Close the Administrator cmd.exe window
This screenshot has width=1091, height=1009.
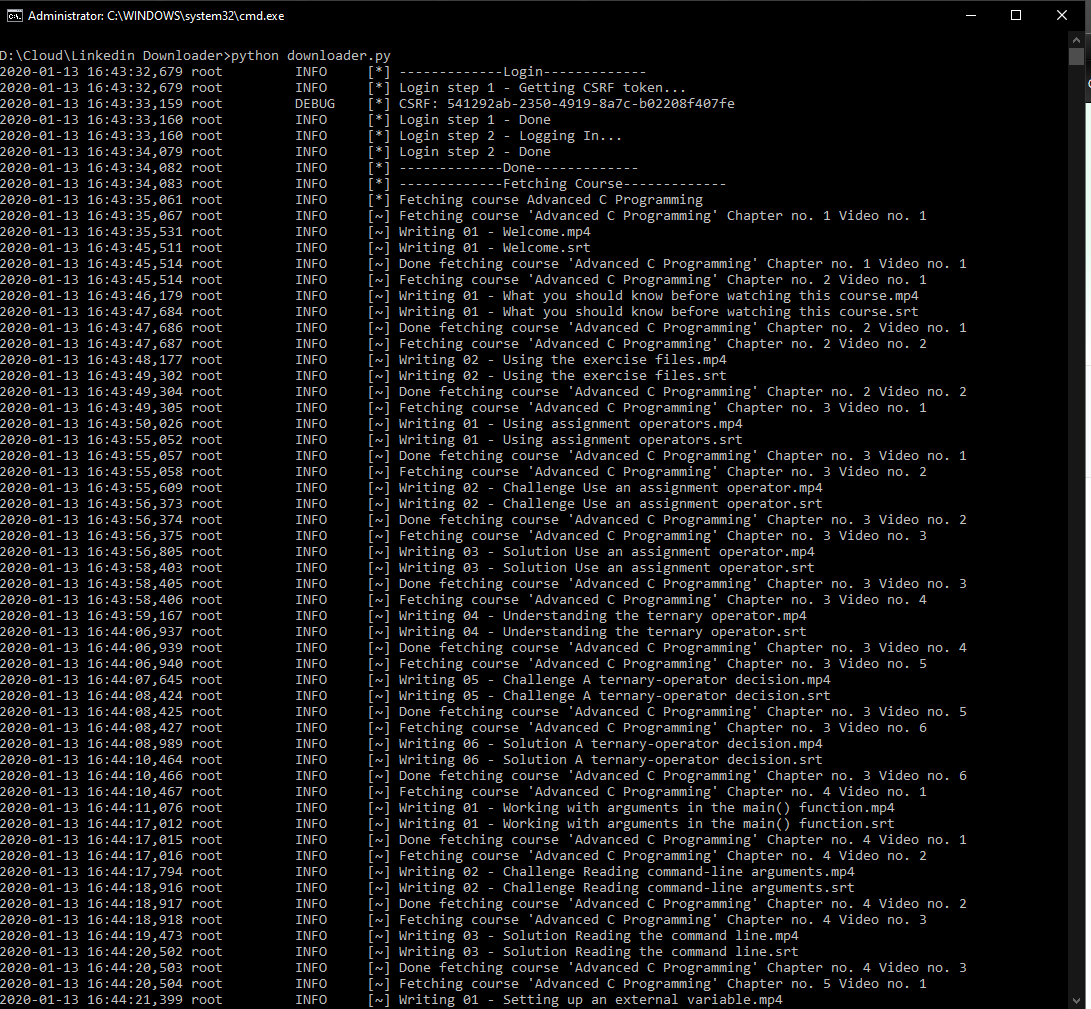1062,15
